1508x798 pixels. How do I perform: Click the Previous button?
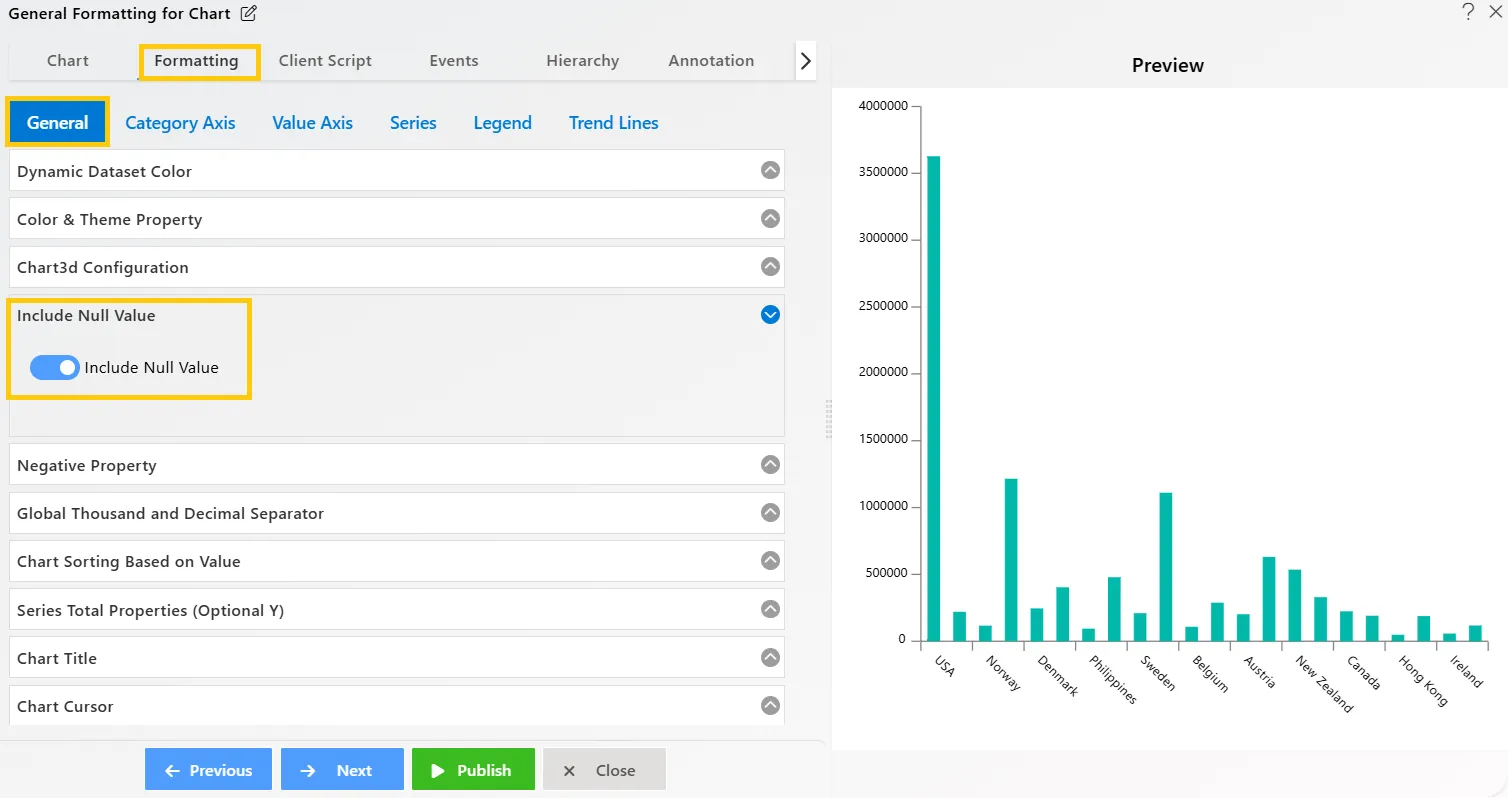208,770
